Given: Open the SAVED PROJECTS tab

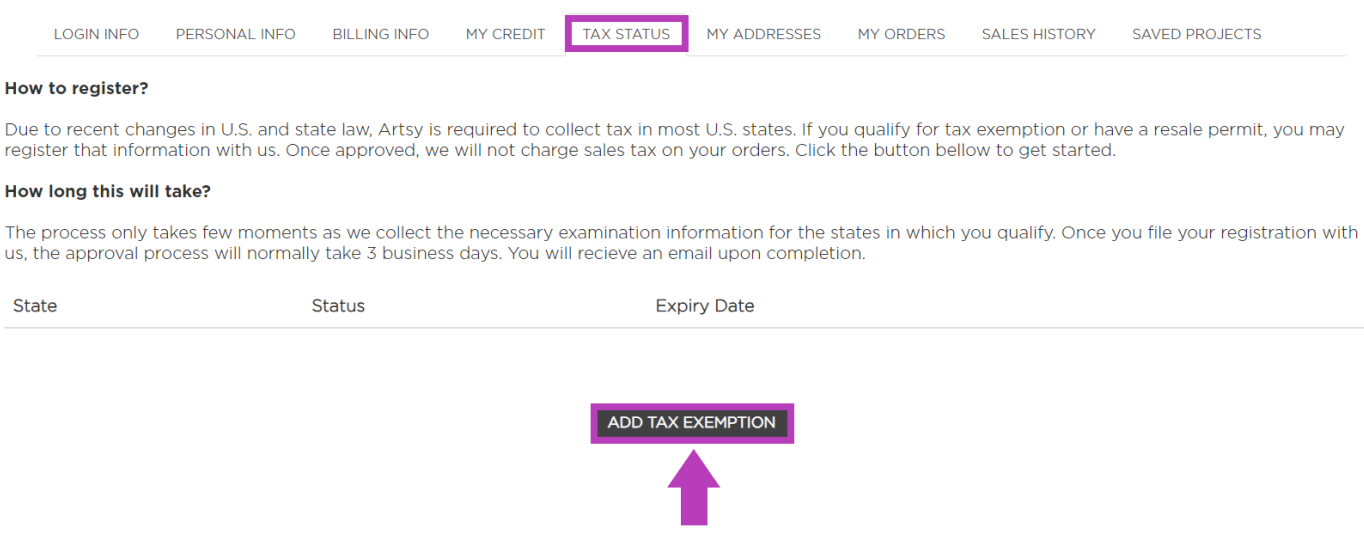Looking at the screenshot, I should coord(1196,34).
